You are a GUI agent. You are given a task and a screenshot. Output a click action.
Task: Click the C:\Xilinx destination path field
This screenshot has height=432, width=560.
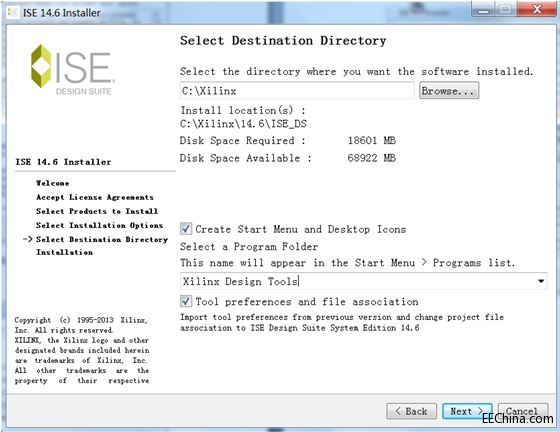coord(297,91)
